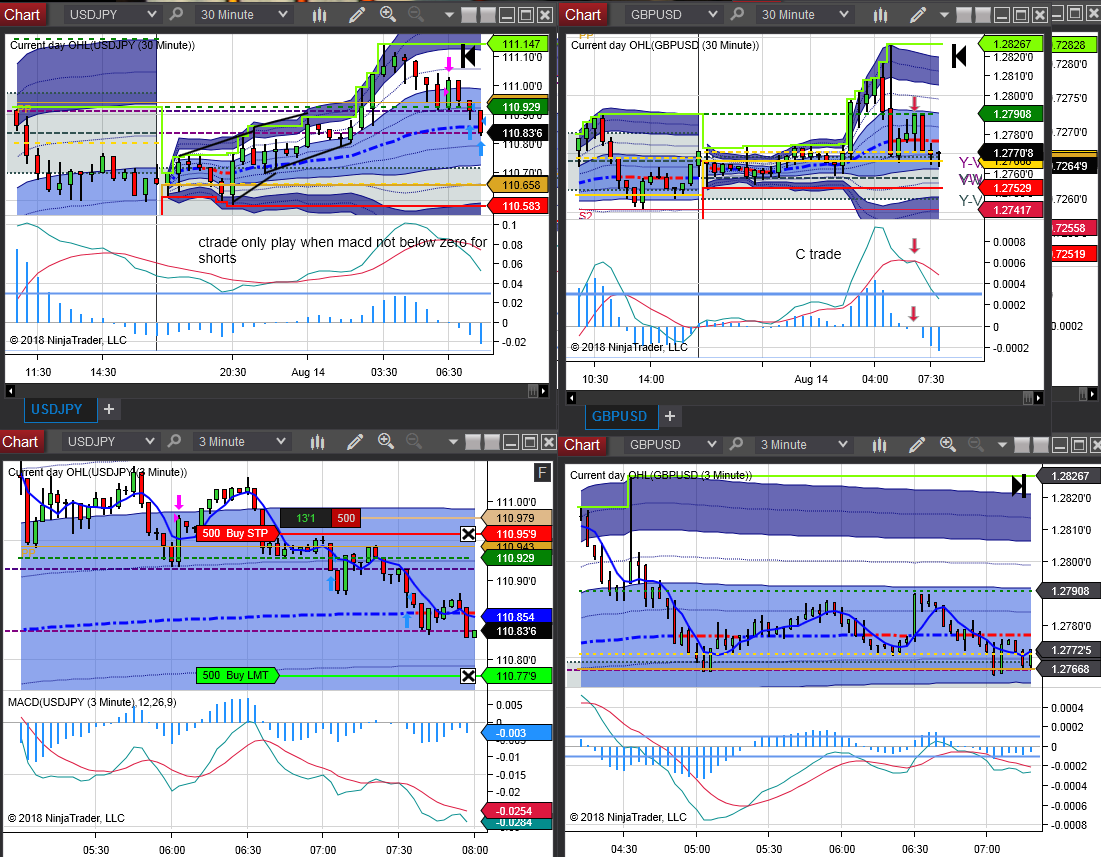Open the Chart menu in GBPUSD 30 Minute window

click(x=584, y=14)
